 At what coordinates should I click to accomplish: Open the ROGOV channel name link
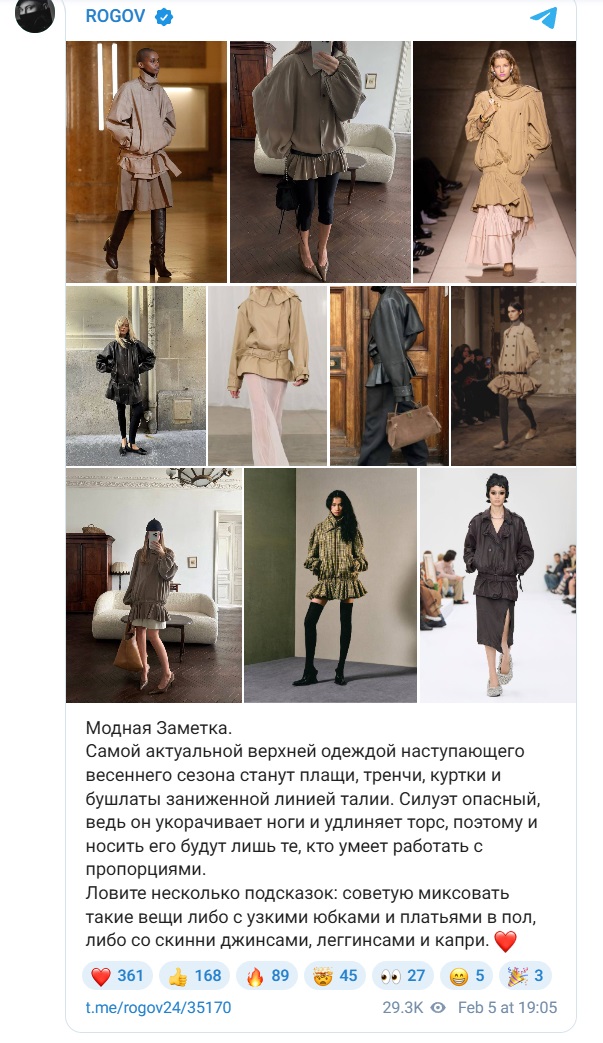tap(115, 17)
